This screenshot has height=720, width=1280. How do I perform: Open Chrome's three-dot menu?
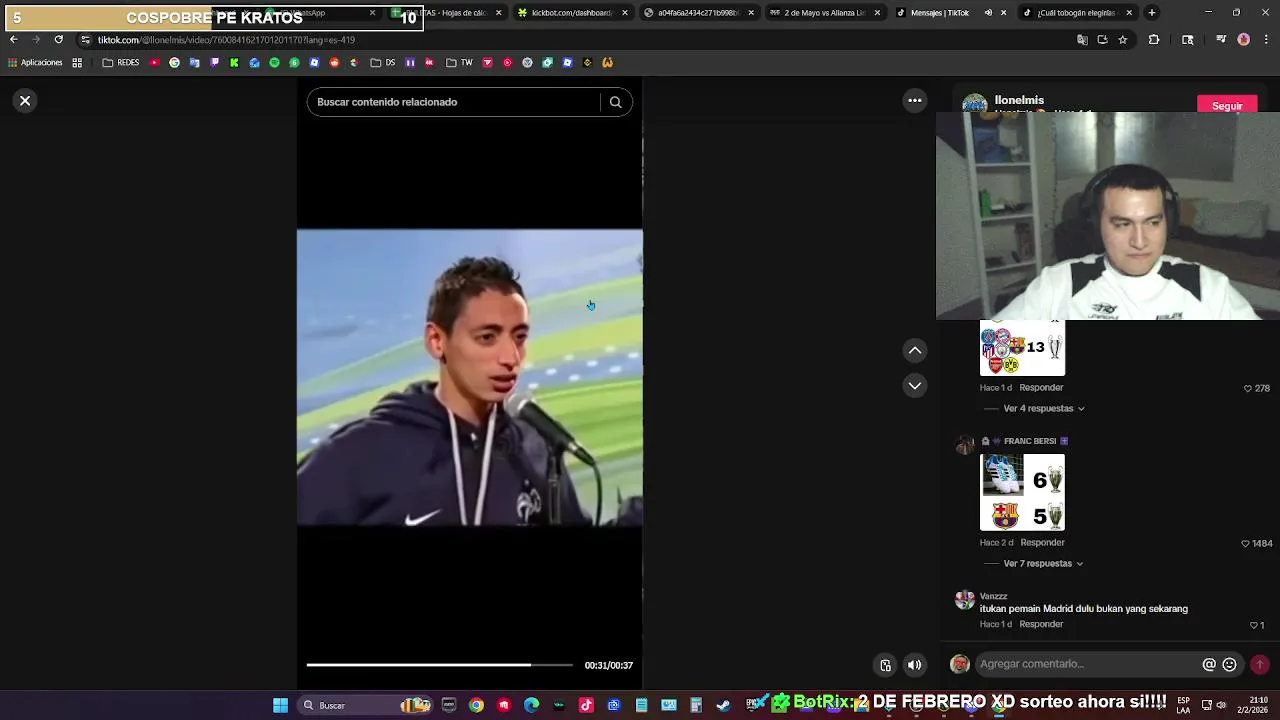(1266, 40)
